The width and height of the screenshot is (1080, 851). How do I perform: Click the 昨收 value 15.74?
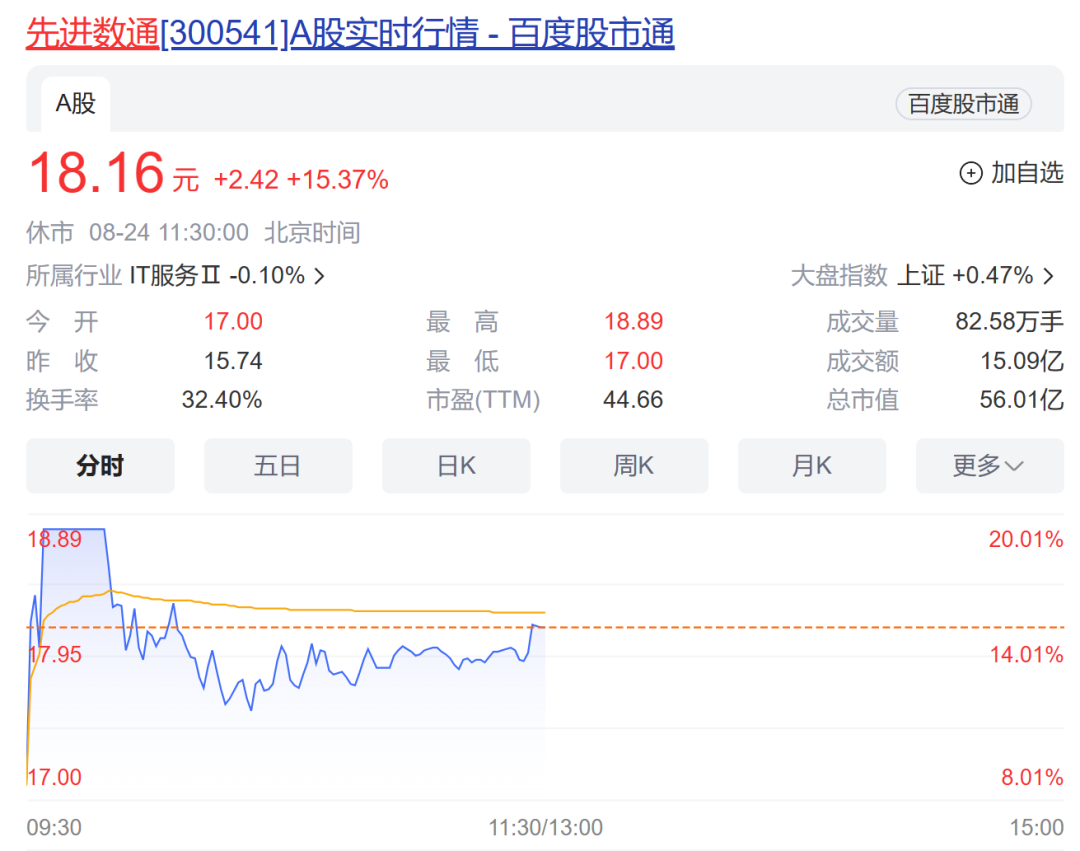click(x=233, y=361)
